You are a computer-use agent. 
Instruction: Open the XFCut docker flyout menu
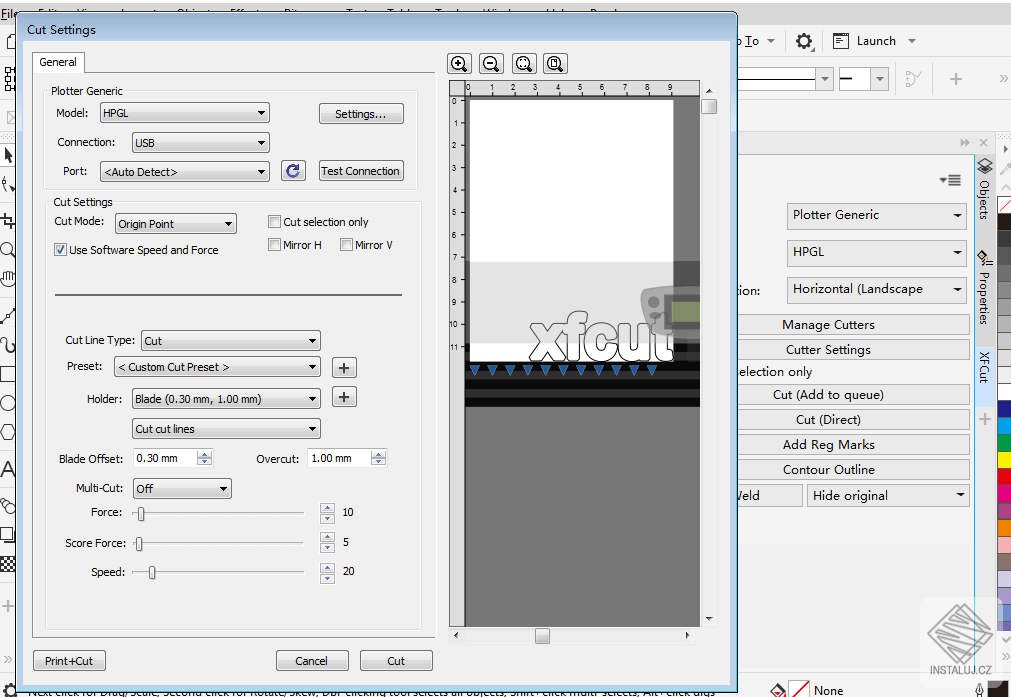point(950,180)
